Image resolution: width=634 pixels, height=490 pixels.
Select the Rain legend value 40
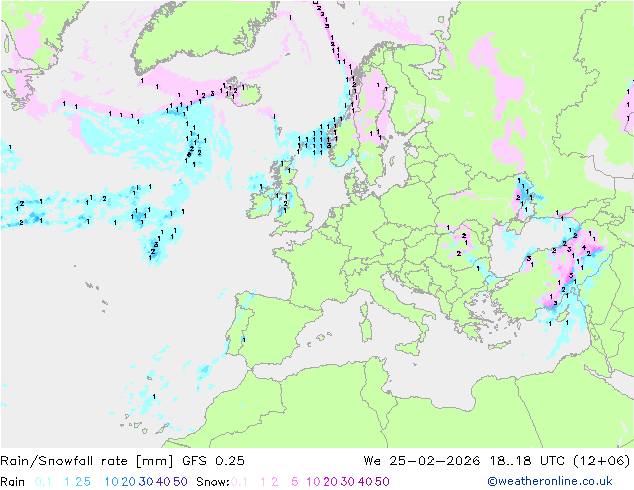pos(163,482)
